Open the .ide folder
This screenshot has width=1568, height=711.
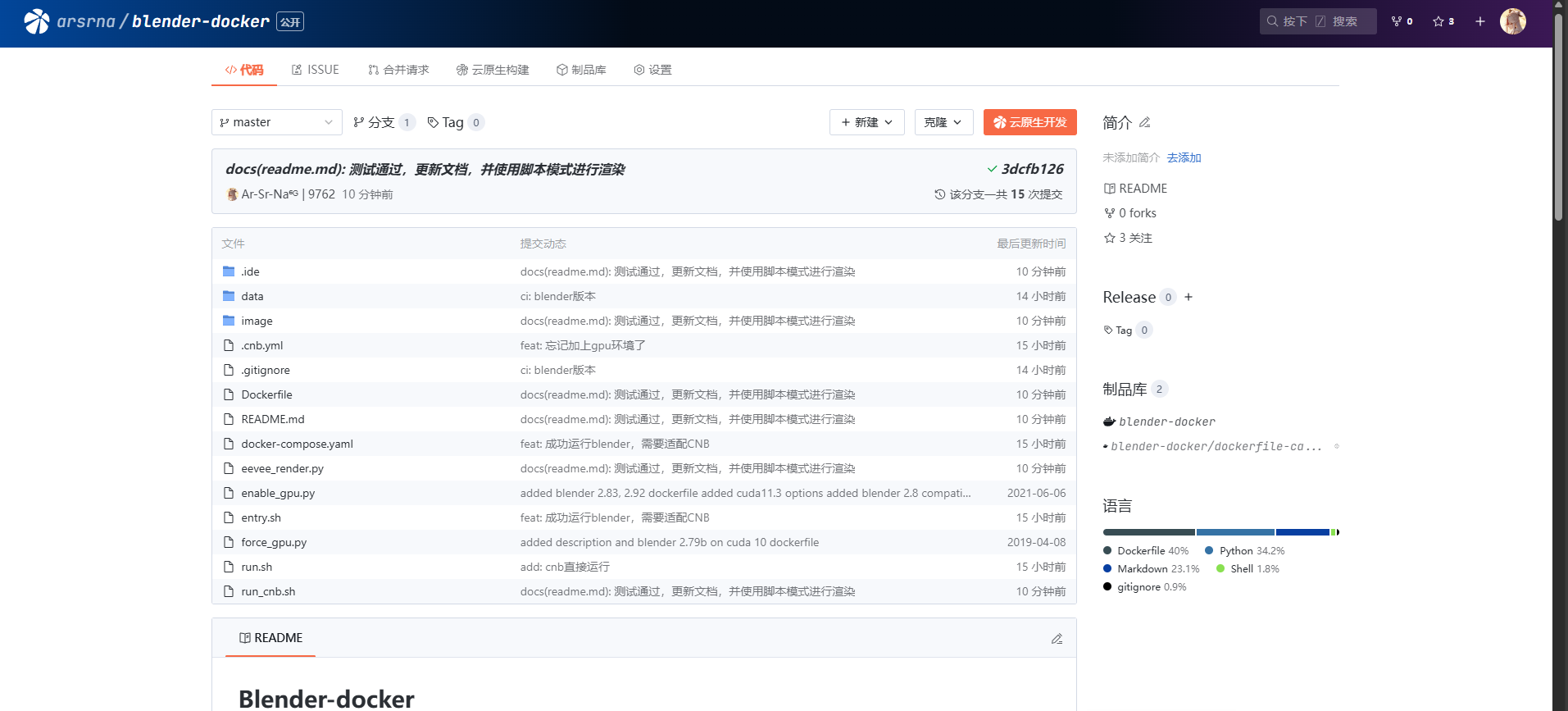[x=250, y=271]
